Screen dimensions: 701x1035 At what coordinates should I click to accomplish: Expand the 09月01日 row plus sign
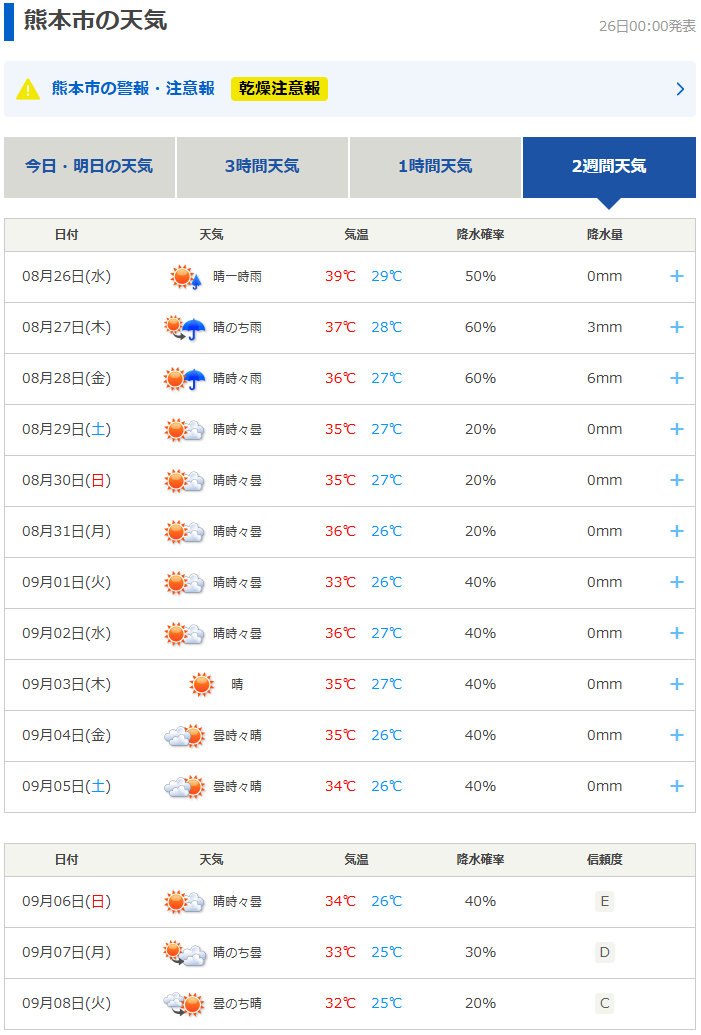(677, 582)
